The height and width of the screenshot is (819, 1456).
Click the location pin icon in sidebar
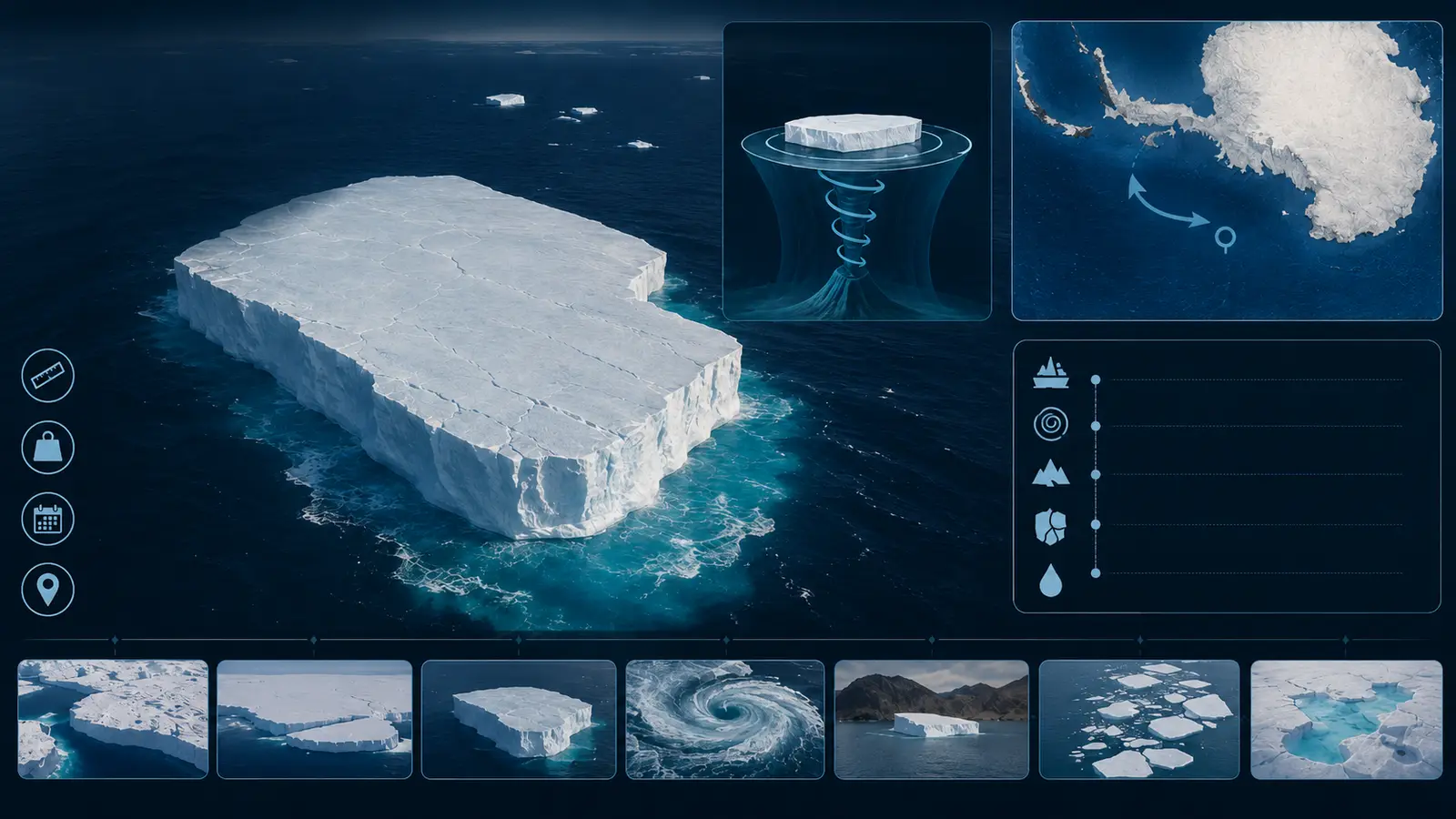coord(47,589)
